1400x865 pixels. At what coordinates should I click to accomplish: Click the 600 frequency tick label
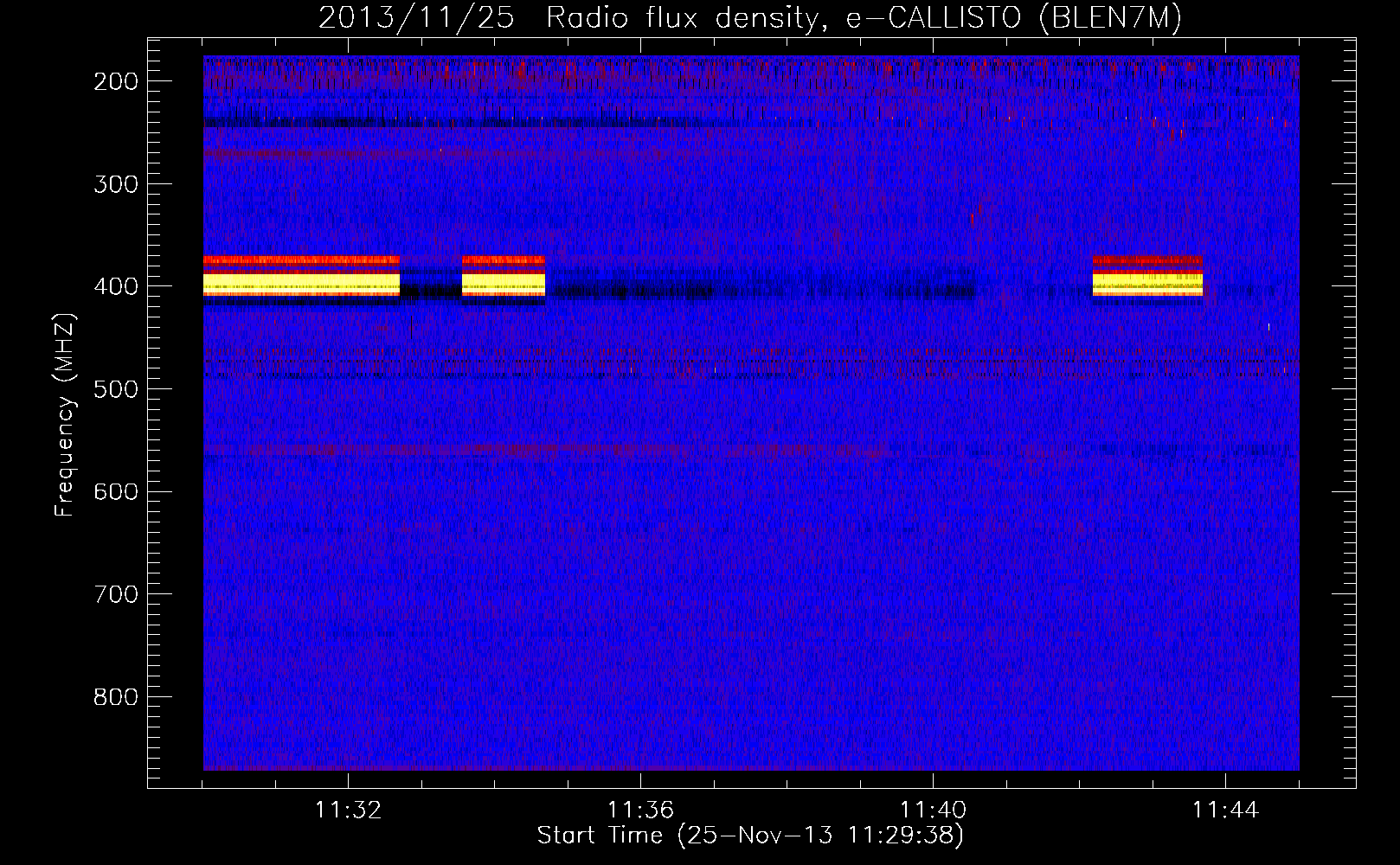[x=116, y=491]
